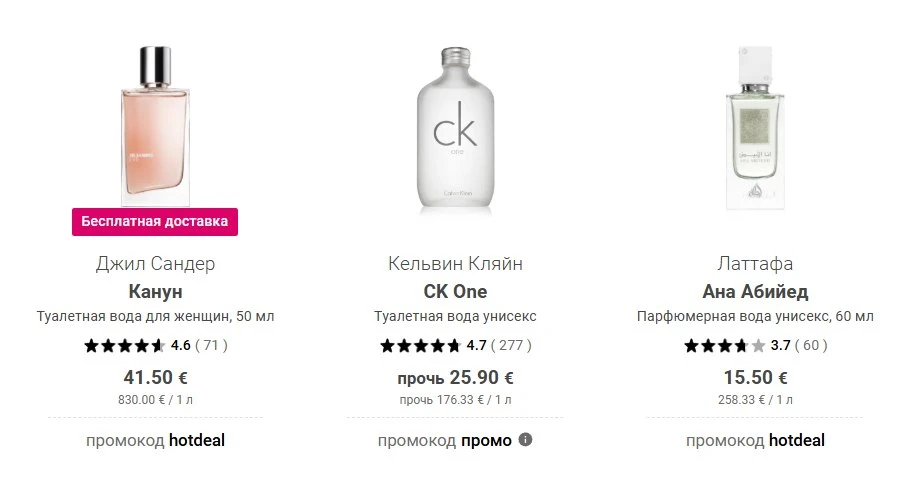Open the CK One product title
The height and width of the screenshot is (499, 904).
pyautogui.click(x=455, y=292)
